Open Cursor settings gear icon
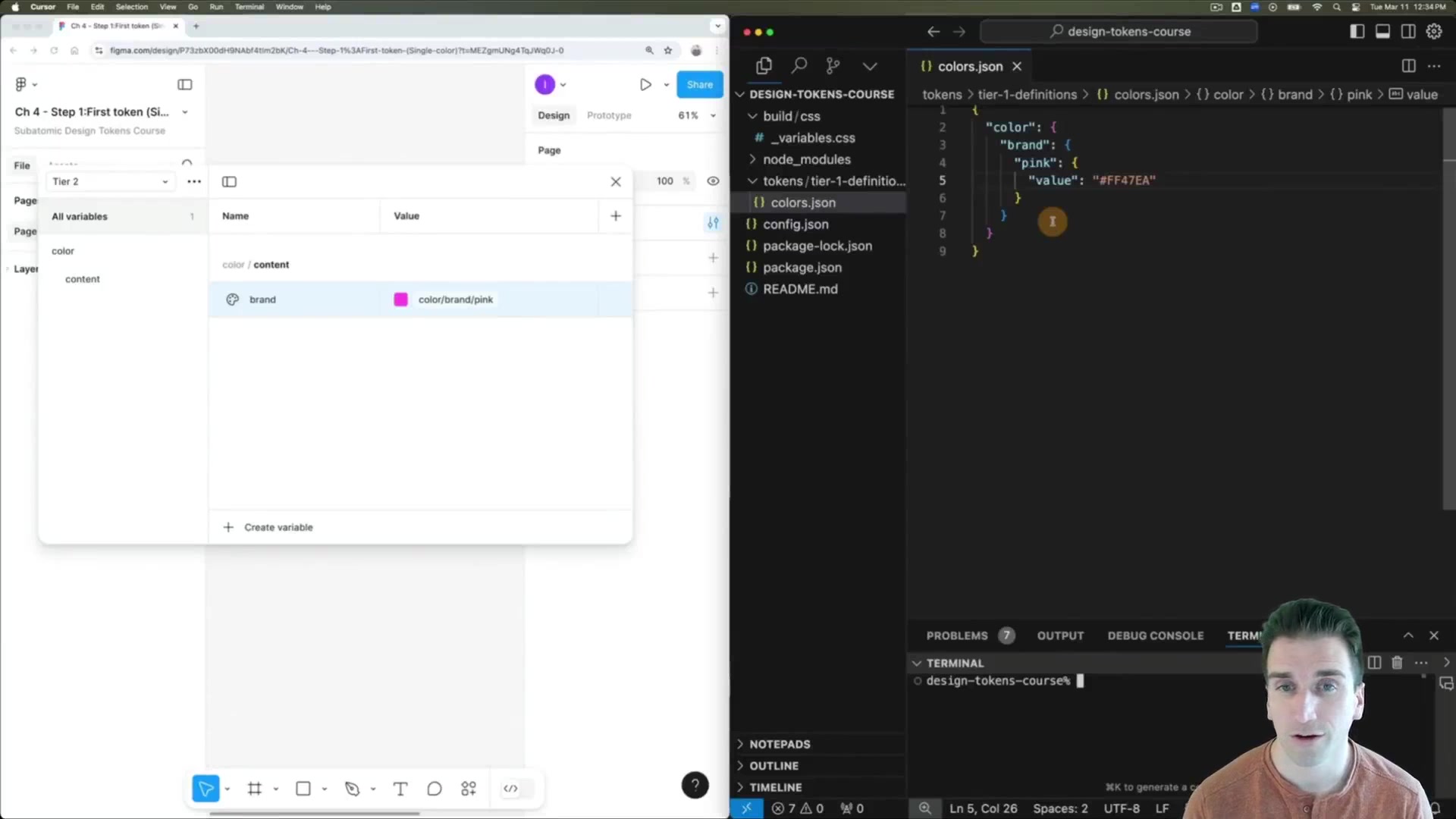 pos(1434,31)
